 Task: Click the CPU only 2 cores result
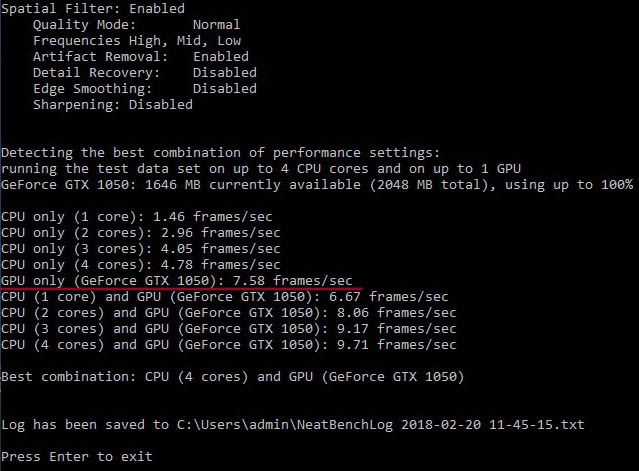[x=141, y=233]
